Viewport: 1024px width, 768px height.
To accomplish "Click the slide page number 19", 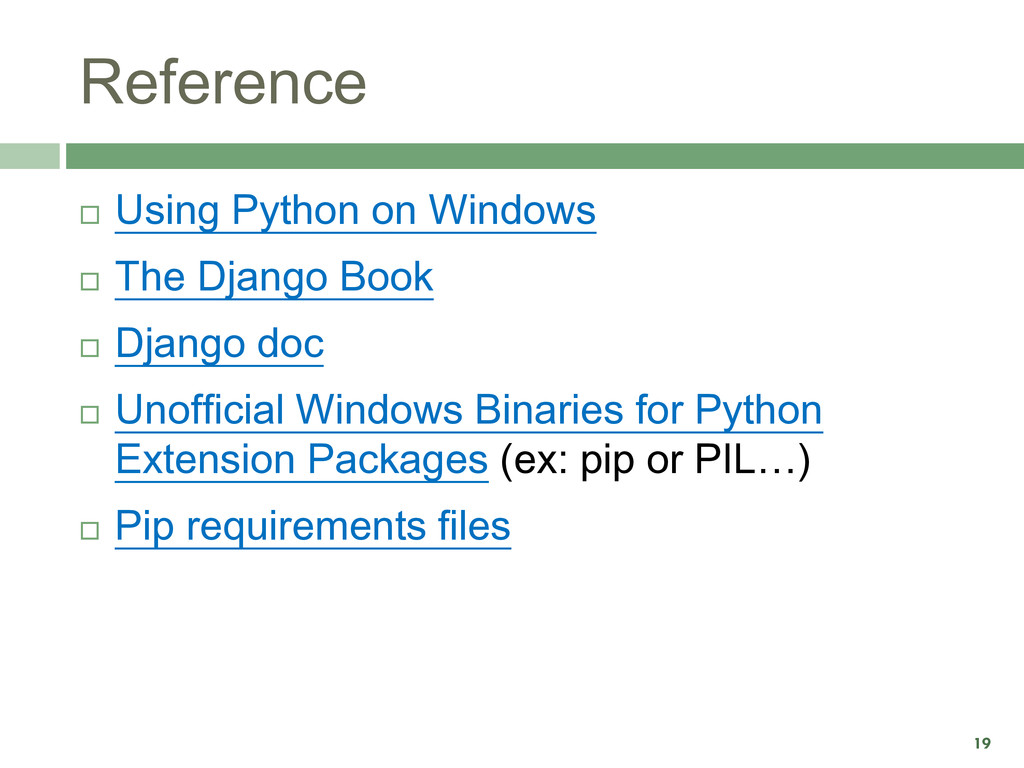I will (x=982, y=743).
